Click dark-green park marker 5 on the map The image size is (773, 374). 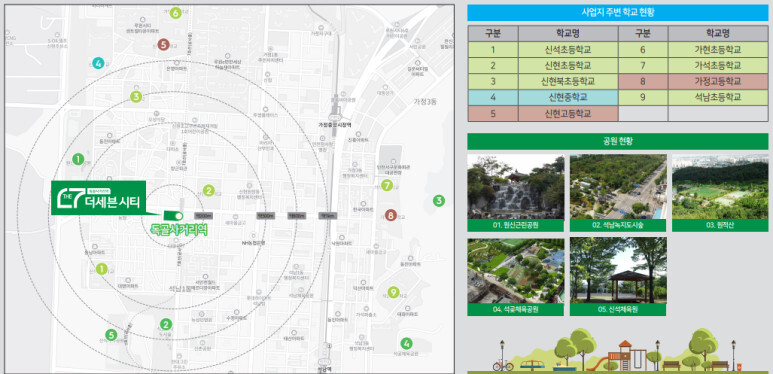point(111,335)
